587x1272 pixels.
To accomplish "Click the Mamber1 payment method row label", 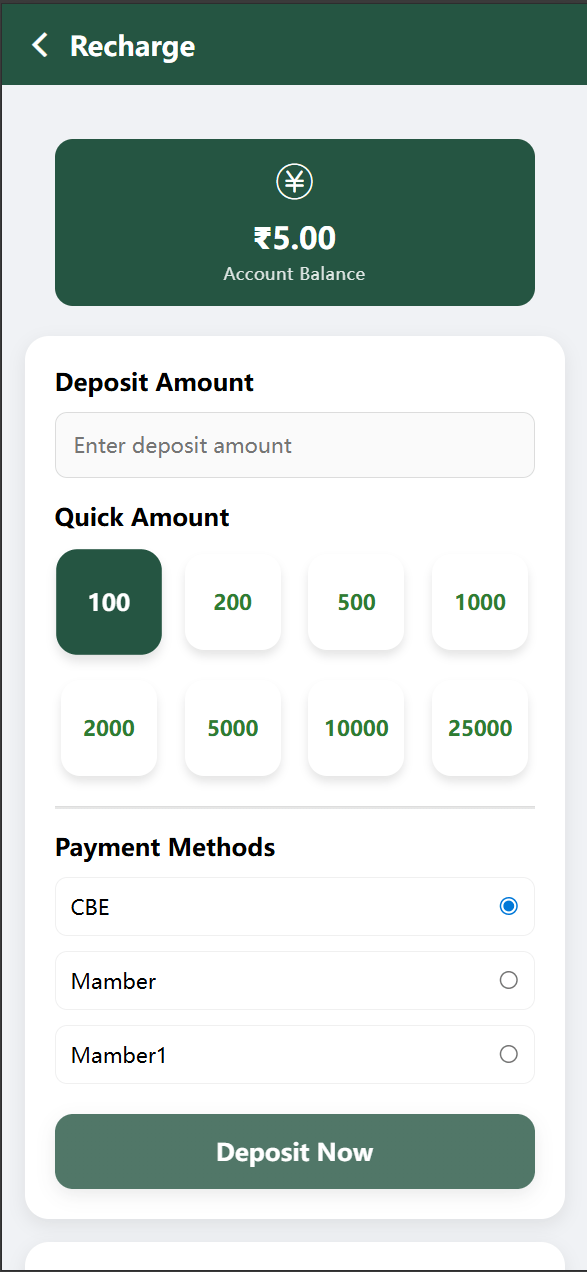I will [118, 1055].
